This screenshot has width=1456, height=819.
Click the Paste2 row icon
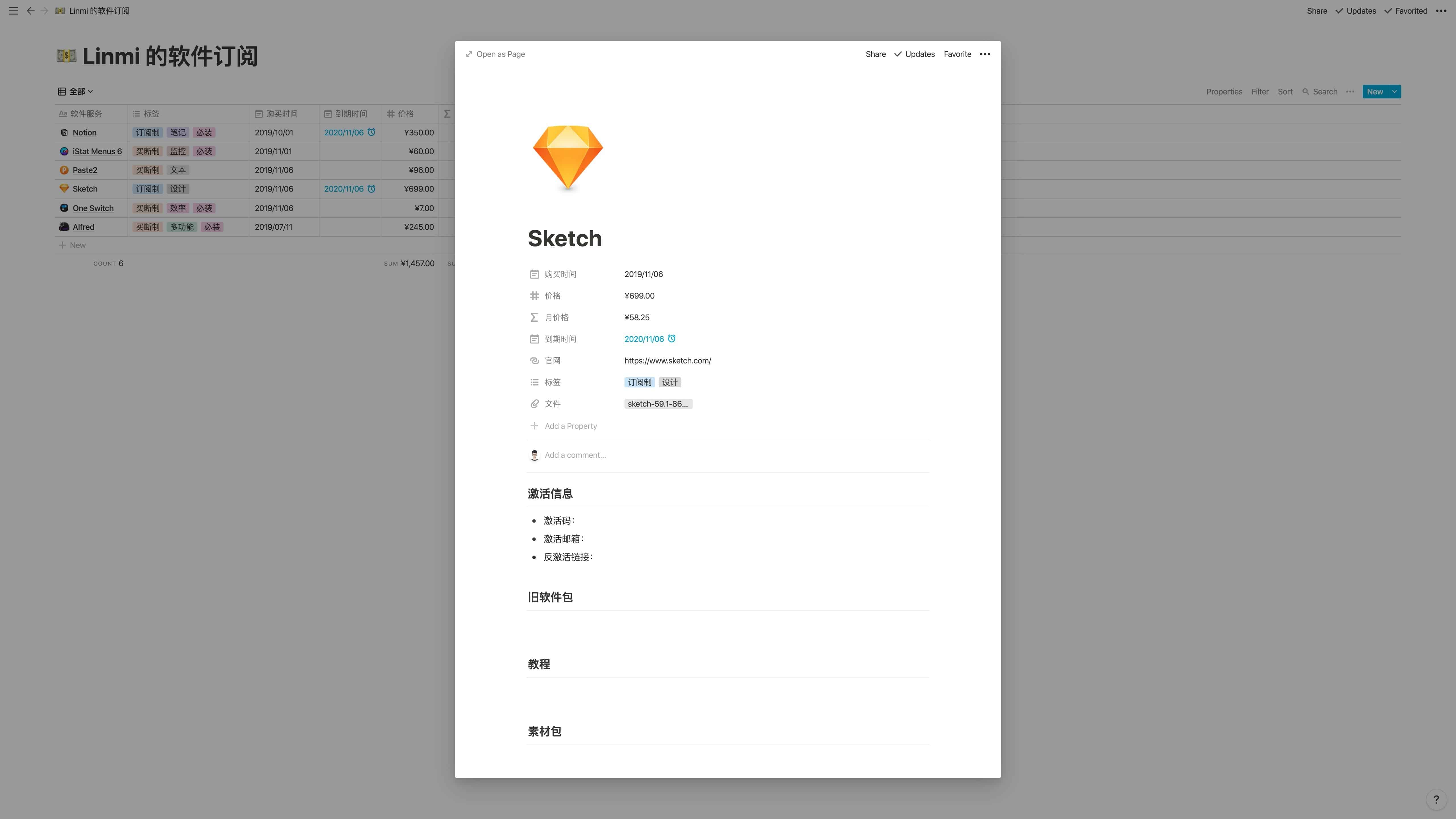64,170
